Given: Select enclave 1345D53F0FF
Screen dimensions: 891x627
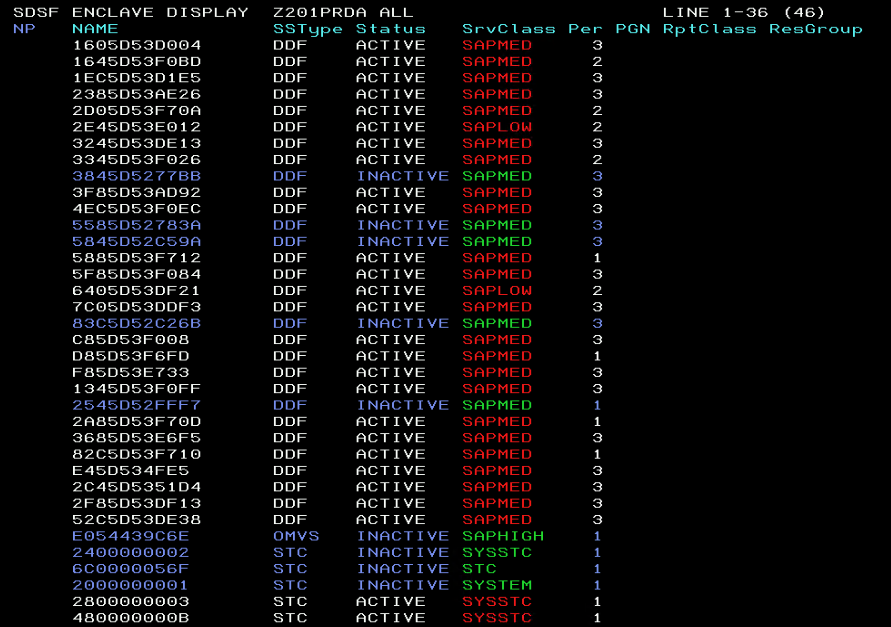Looking at the screenshot, I should (x=137, y=389).
